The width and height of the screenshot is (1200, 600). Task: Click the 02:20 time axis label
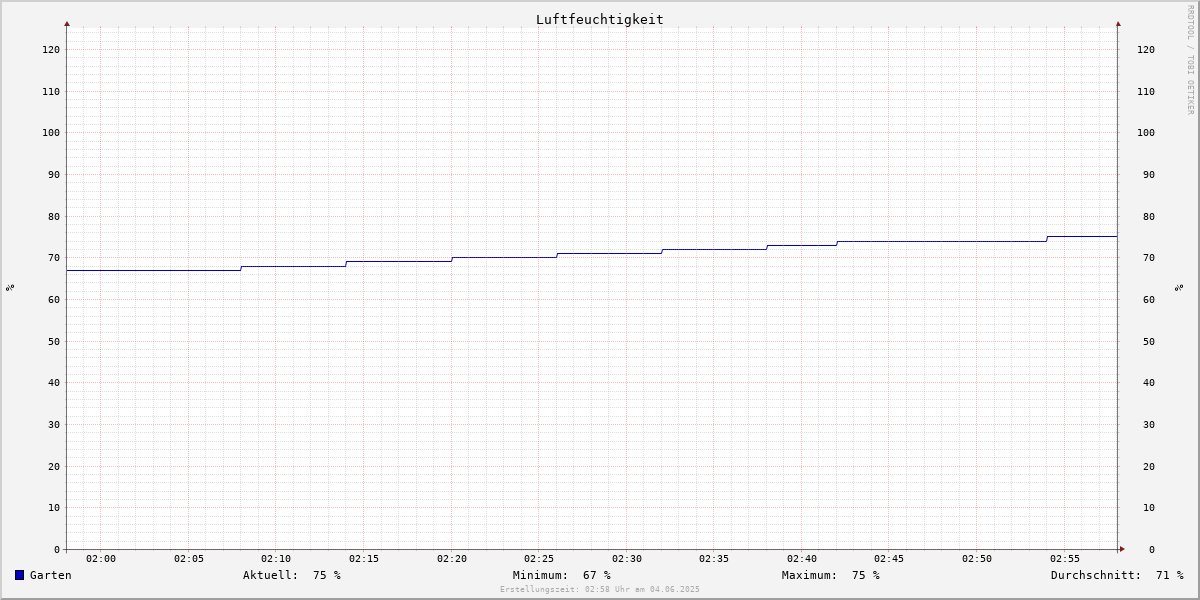point(452,559)
